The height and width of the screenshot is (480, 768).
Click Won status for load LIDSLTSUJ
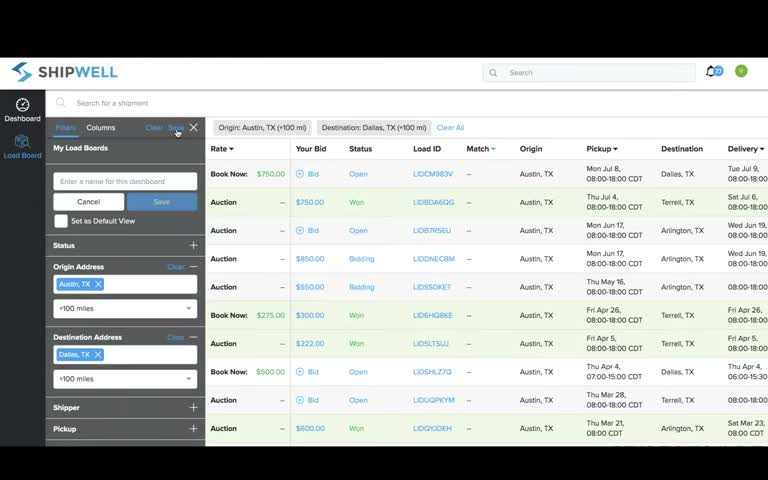coord(356,344)
